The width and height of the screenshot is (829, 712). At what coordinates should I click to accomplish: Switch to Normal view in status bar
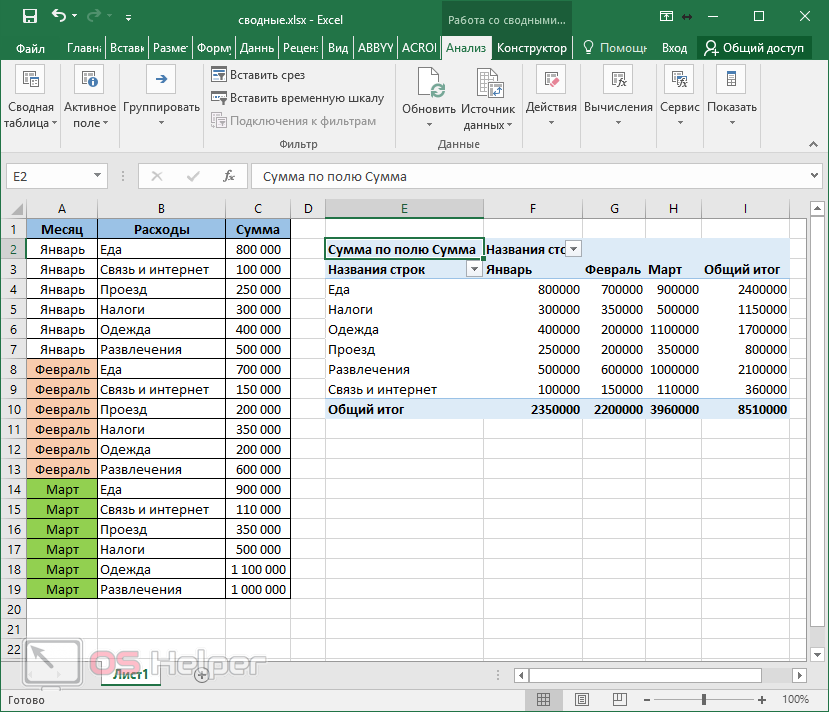pos(543,699)
